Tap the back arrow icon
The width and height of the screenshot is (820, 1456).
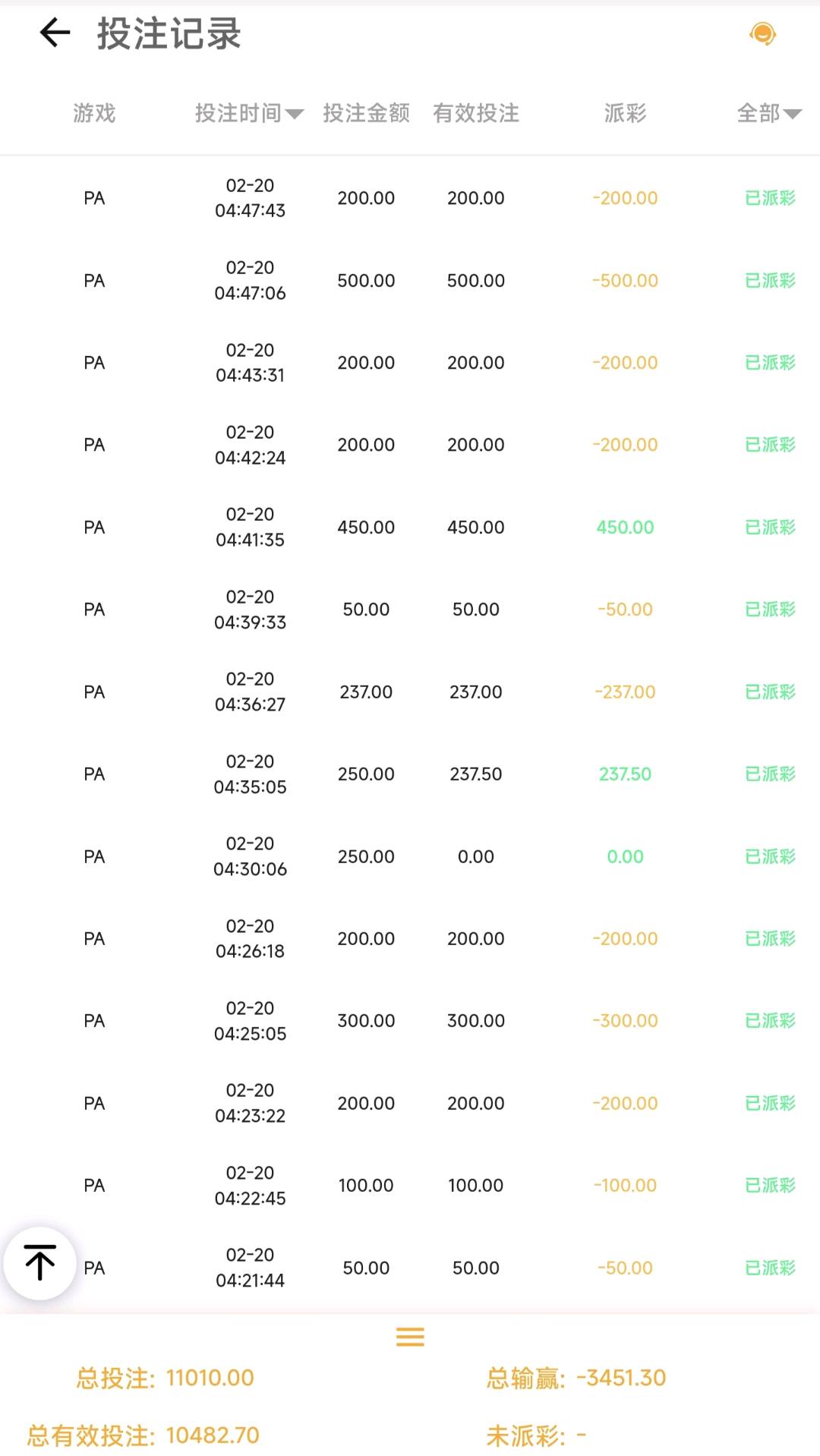pos(55,33)
